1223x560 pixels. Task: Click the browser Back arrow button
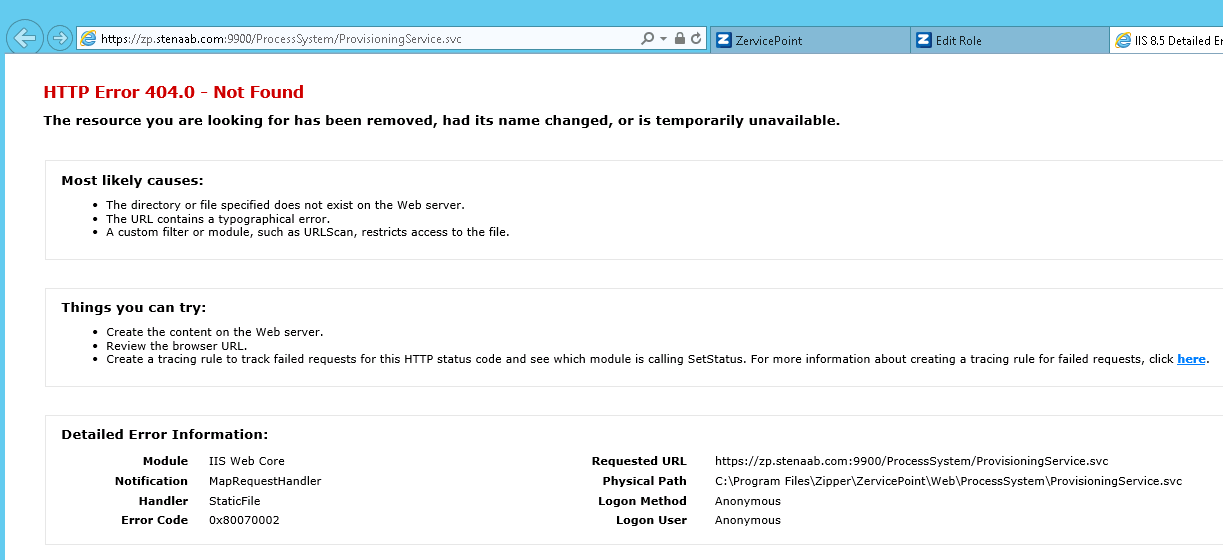pos(25,38)
